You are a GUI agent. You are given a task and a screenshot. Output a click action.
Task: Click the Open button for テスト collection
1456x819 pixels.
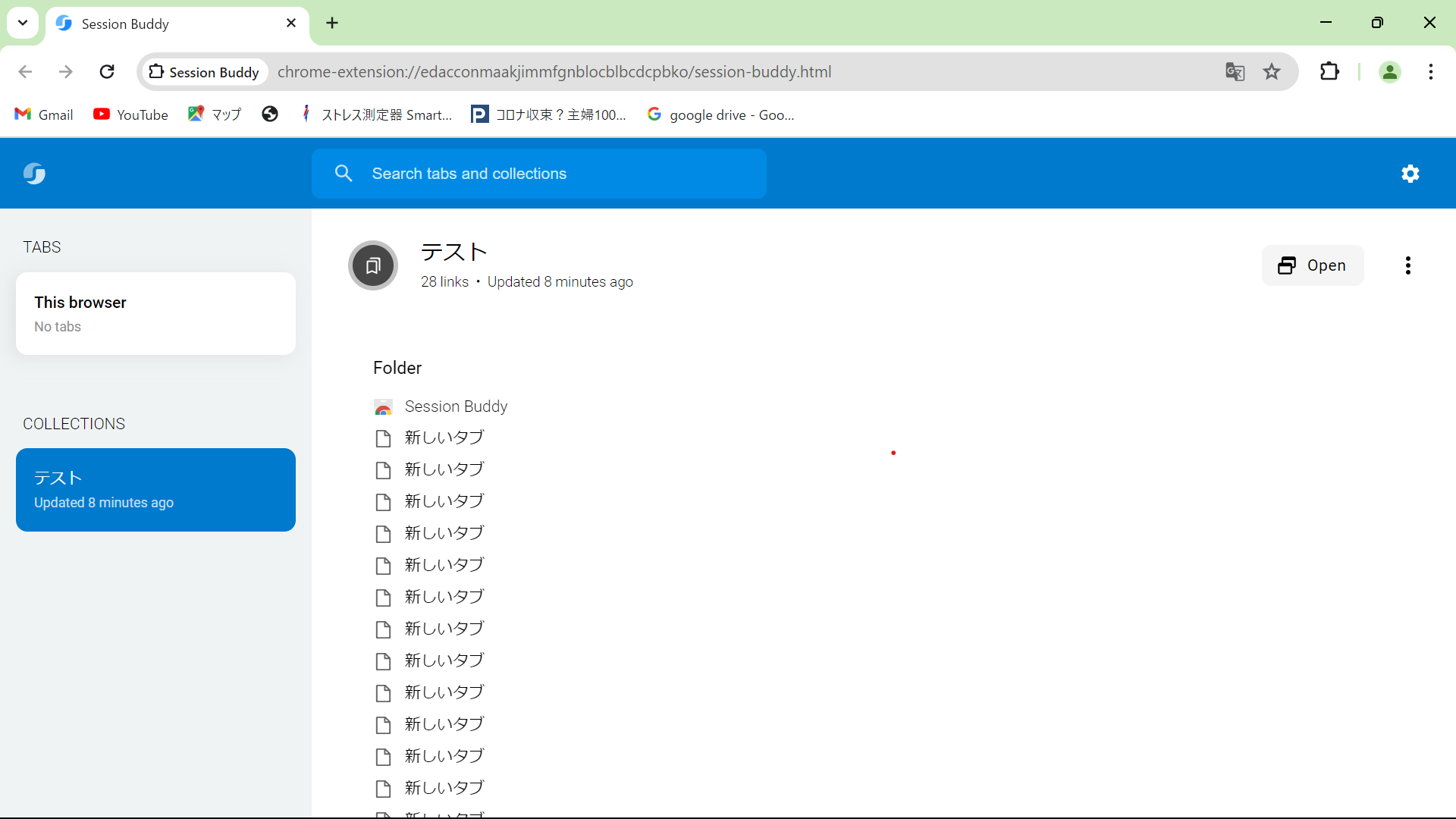[1313, 265]
